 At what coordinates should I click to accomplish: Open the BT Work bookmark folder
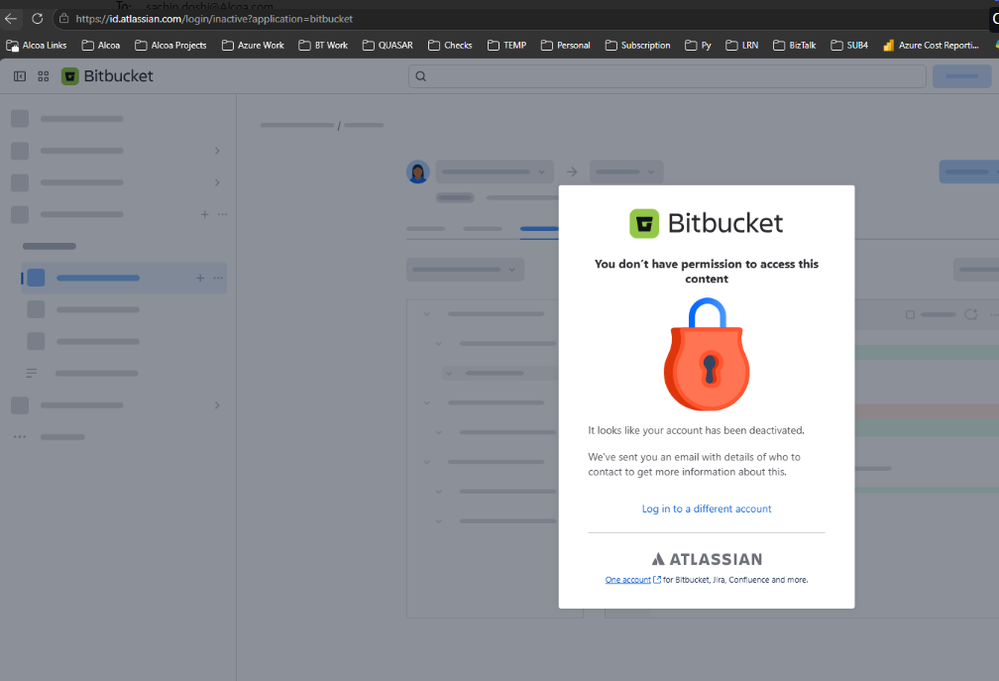pos(323,45)
